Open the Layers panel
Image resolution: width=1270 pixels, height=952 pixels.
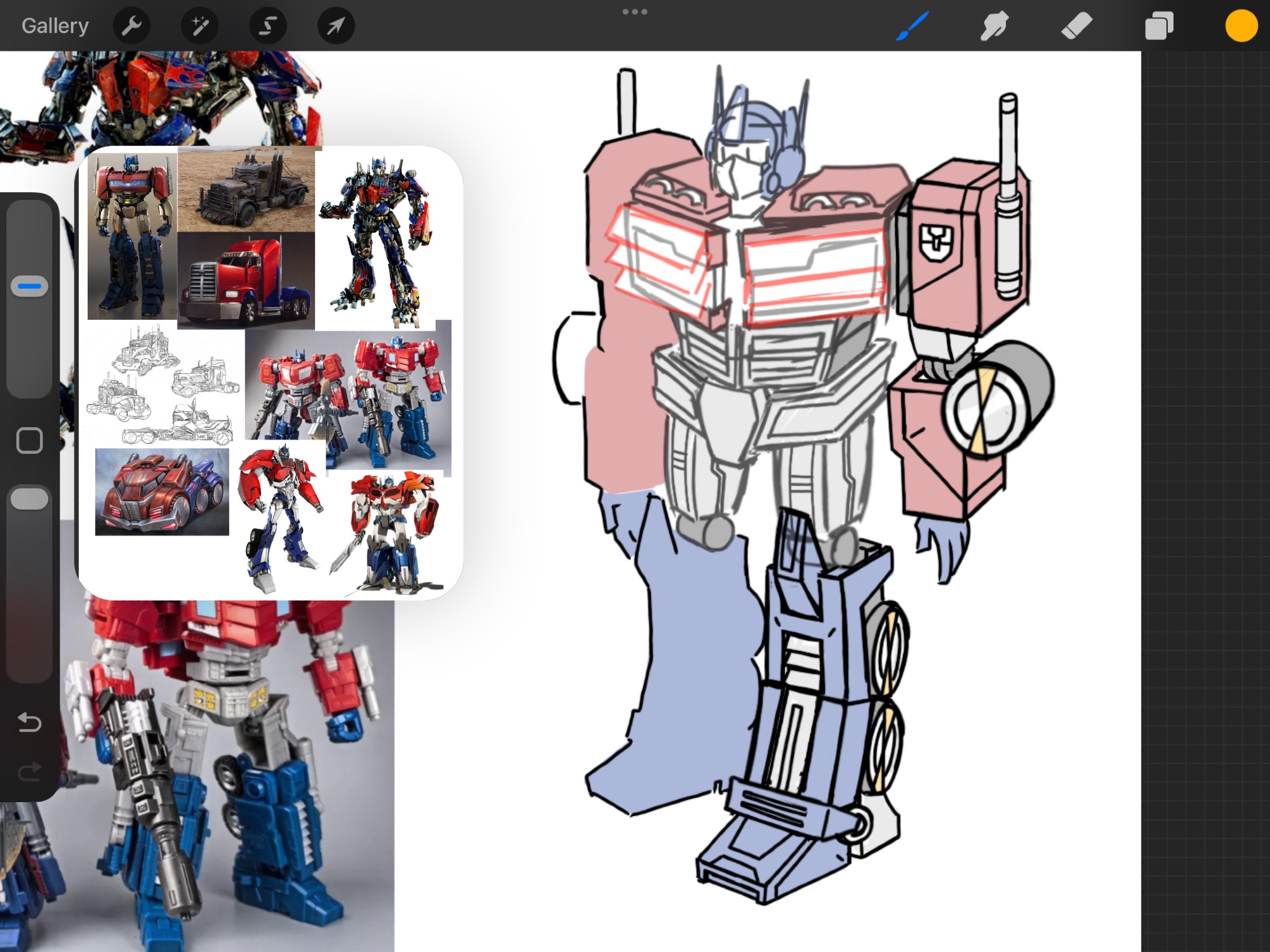point(1159,26)
